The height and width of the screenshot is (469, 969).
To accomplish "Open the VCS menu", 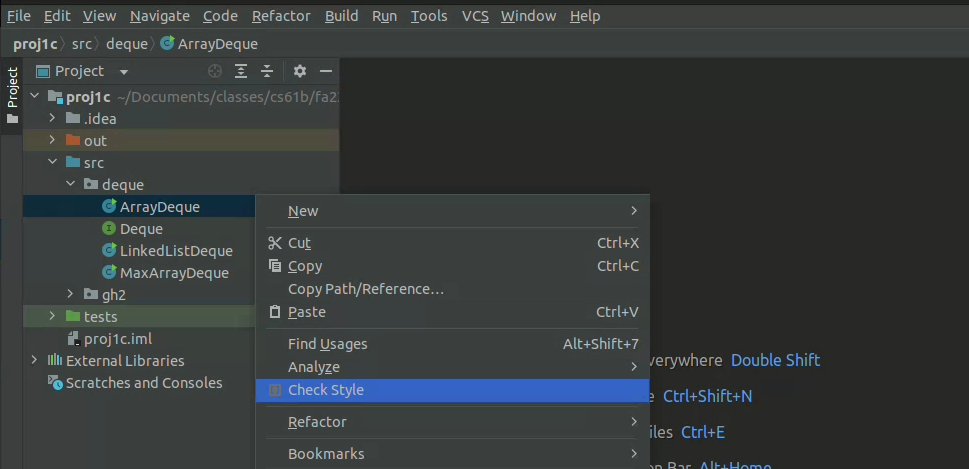I will [x=475, y=16].
